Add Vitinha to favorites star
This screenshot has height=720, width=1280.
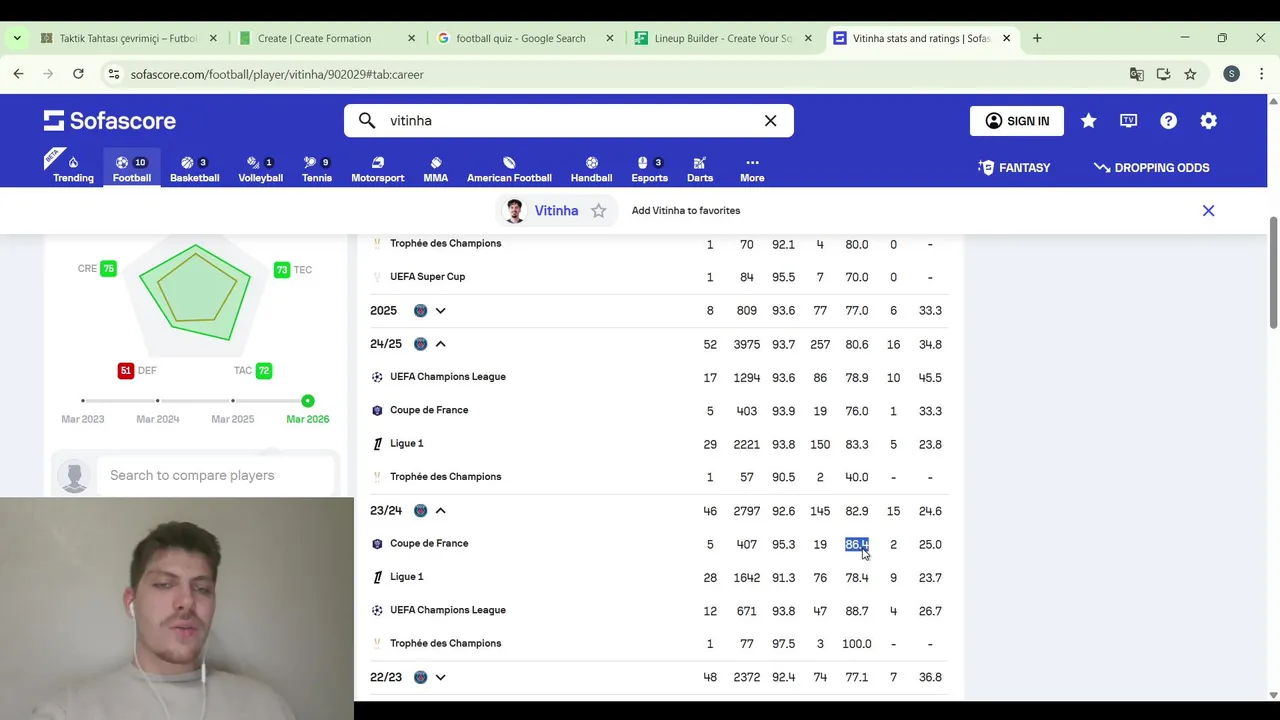(x=598, y=211)
